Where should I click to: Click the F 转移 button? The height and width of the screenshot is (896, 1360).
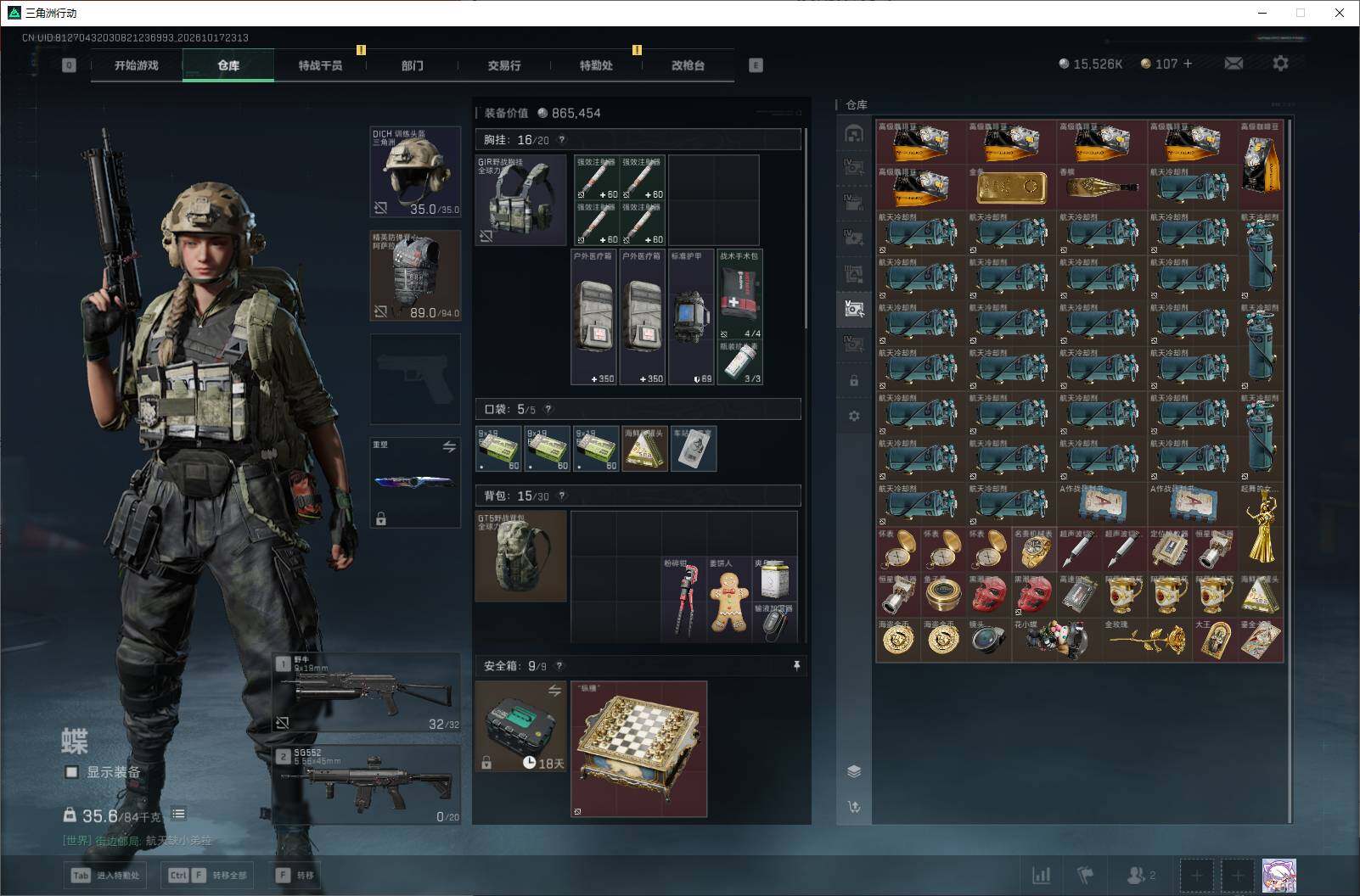pos(295,875)
